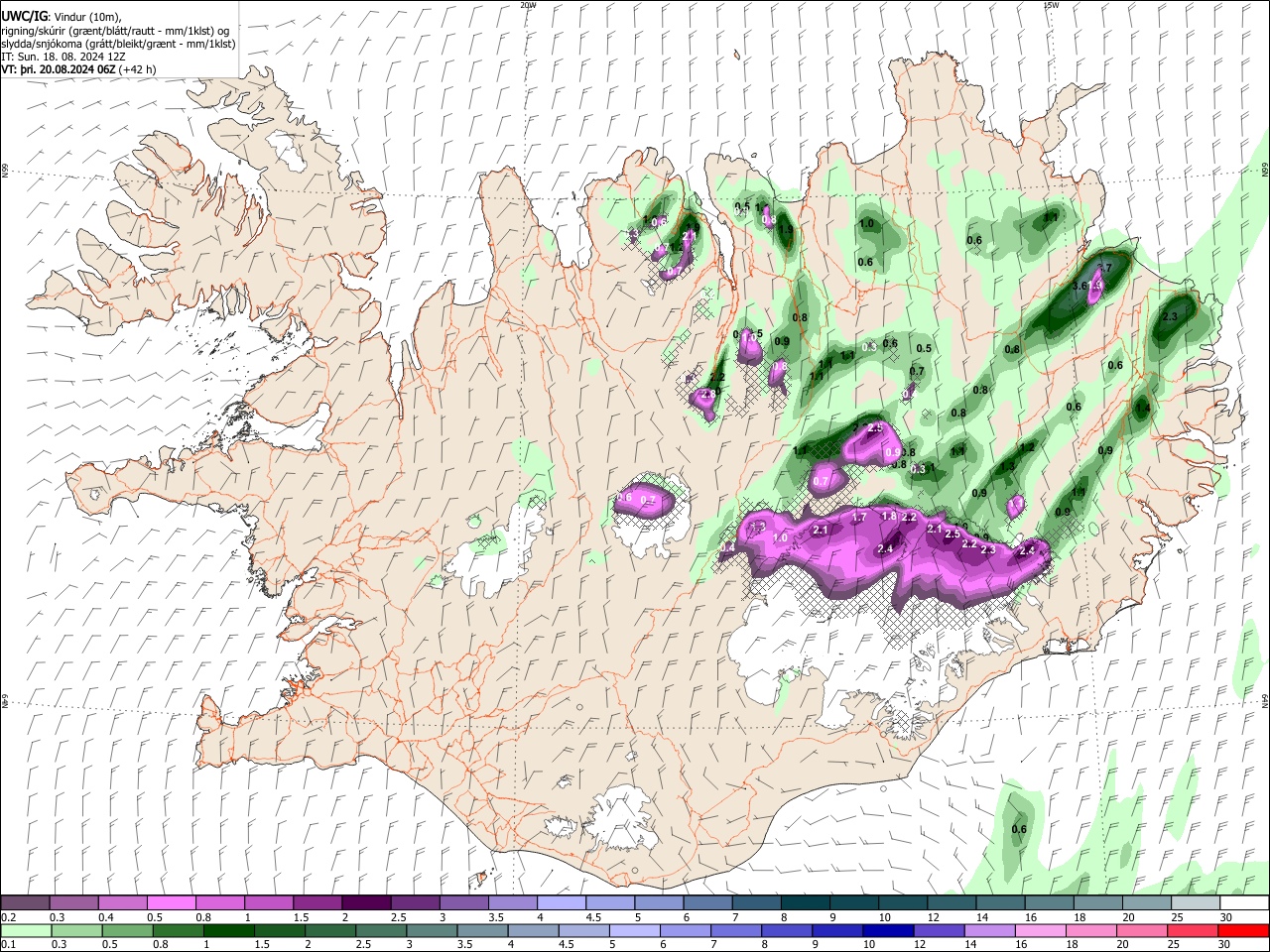Click the '14' label under the snow scale
This screenshot has width=1270, height=952.
[981, 917]
